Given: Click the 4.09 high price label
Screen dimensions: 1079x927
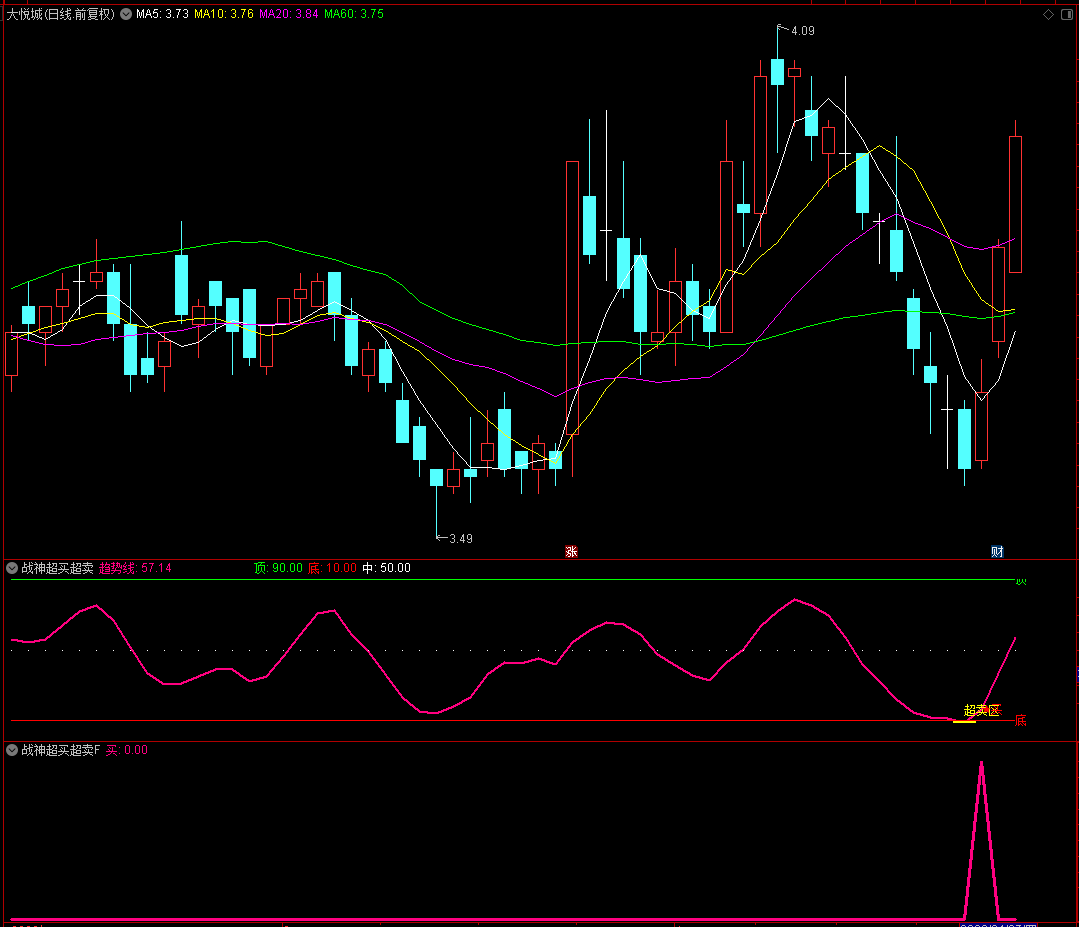Looking at the screenshot, I should [802, 31].
